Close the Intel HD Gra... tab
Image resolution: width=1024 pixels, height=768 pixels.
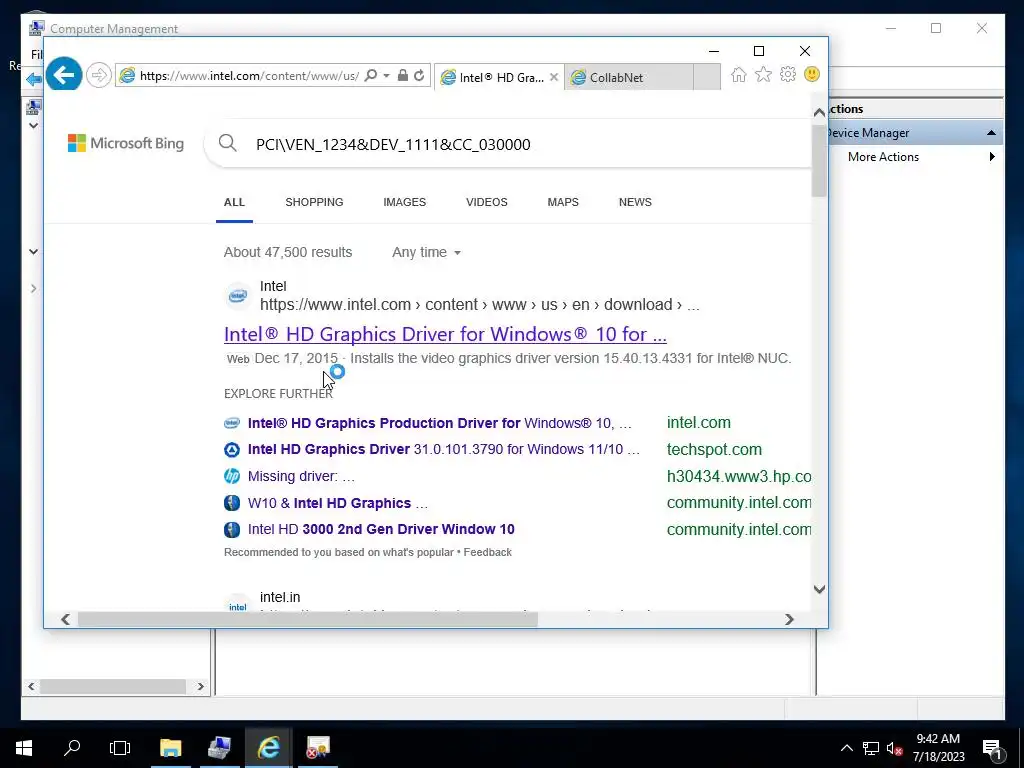click(x=554, y=77)
